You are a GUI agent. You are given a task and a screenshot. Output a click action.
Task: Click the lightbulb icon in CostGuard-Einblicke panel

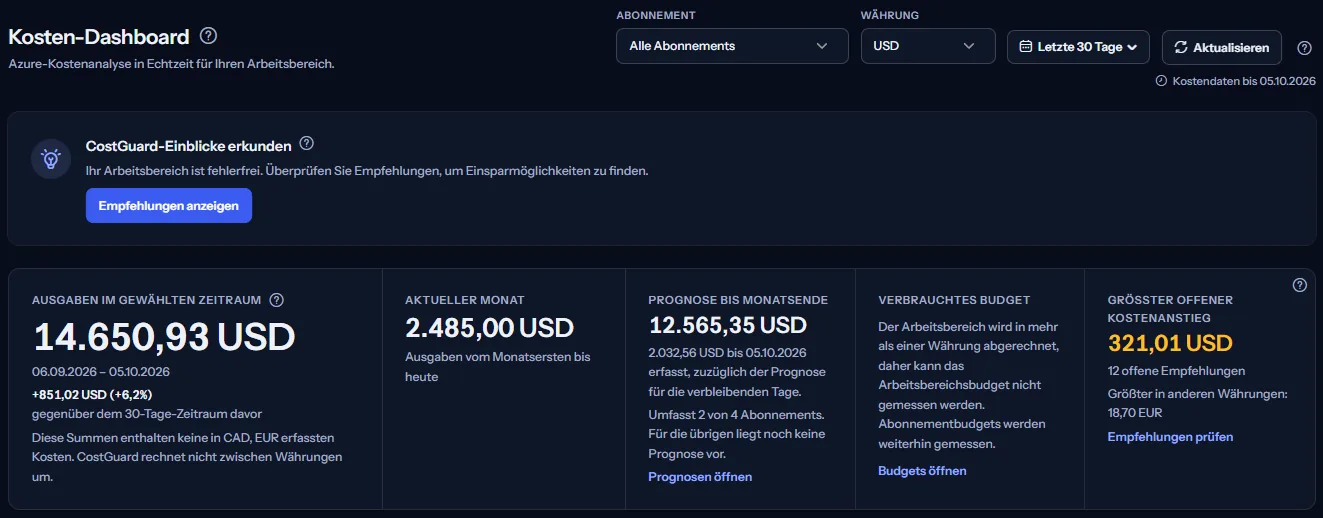(50, 159)
